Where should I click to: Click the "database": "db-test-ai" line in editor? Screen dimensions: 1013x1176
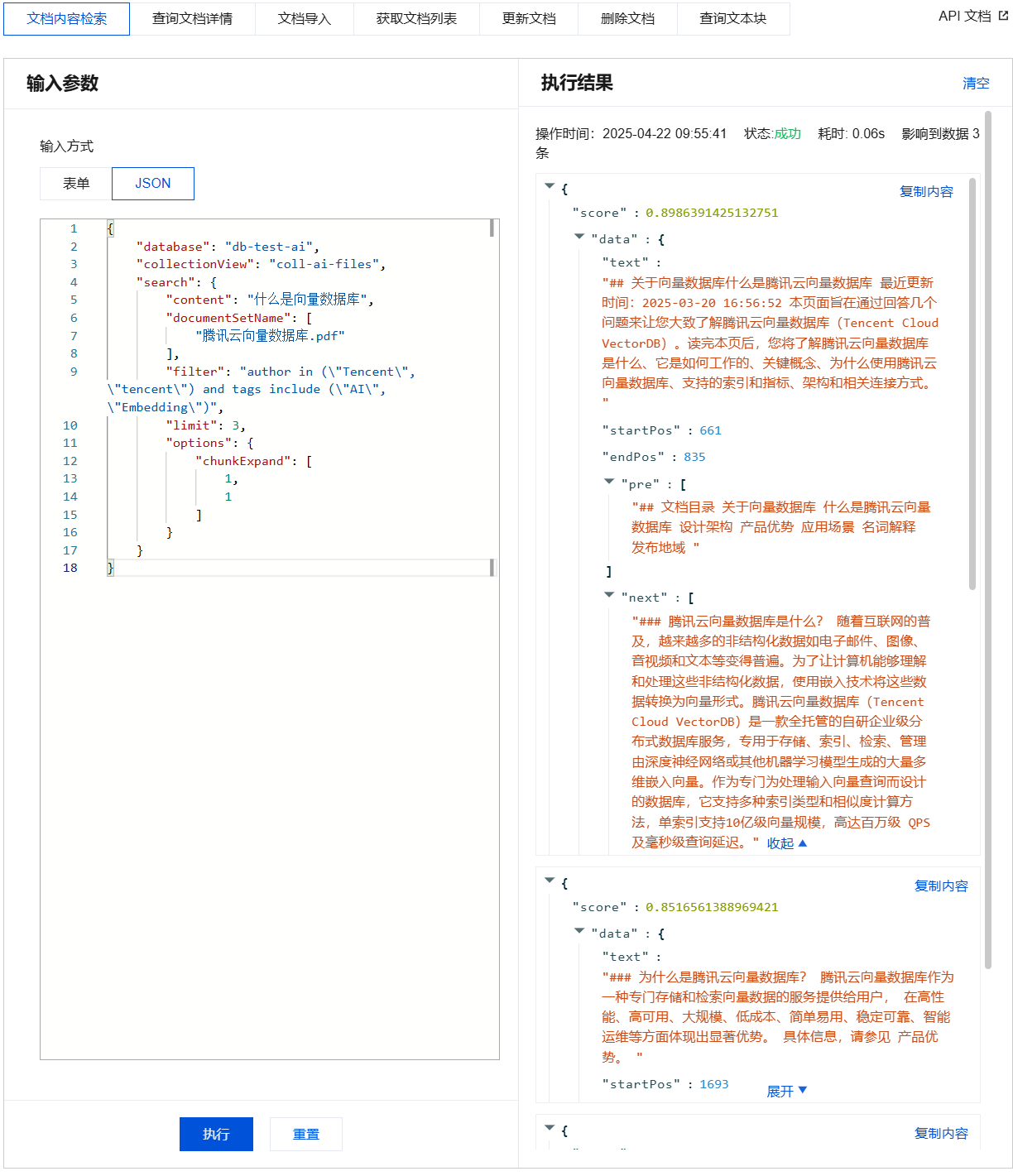tap(228, 247)
